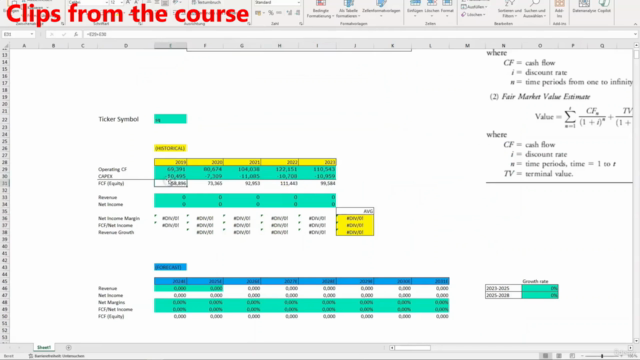Increase decimal places

(x=289, y=13)
